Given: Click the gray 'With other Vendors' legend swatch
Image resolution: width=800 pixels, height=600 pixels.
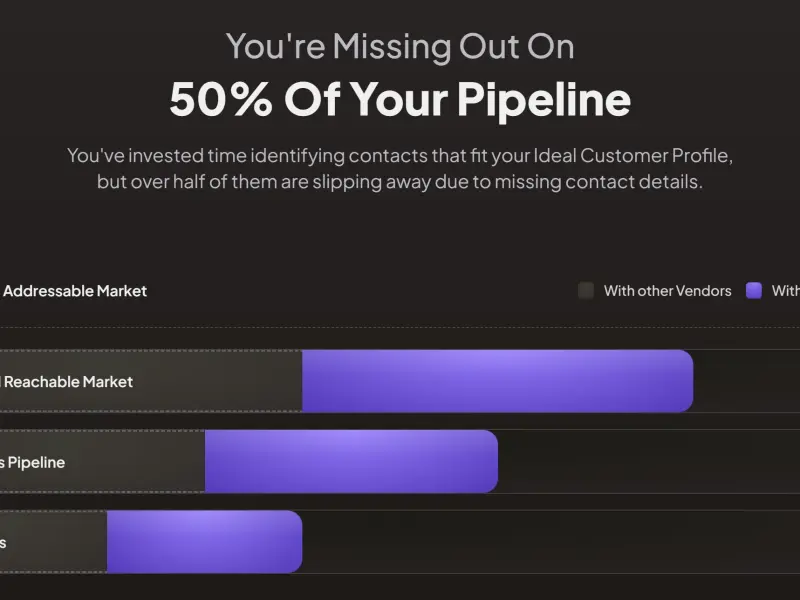Looking at the screenshot, I should click(x=586, y=290).
